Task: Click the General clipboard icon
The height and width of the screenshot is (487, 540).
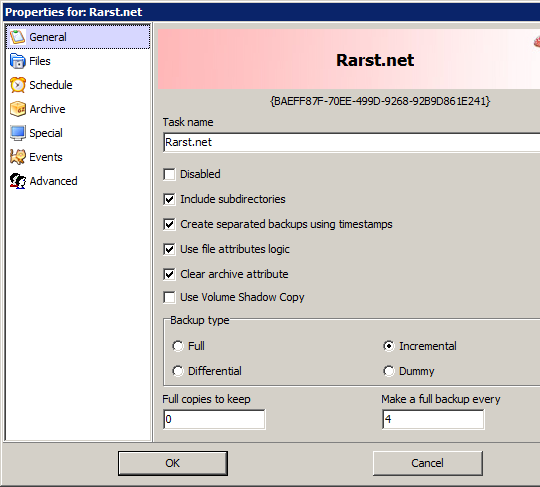Action: click(18, 37)
